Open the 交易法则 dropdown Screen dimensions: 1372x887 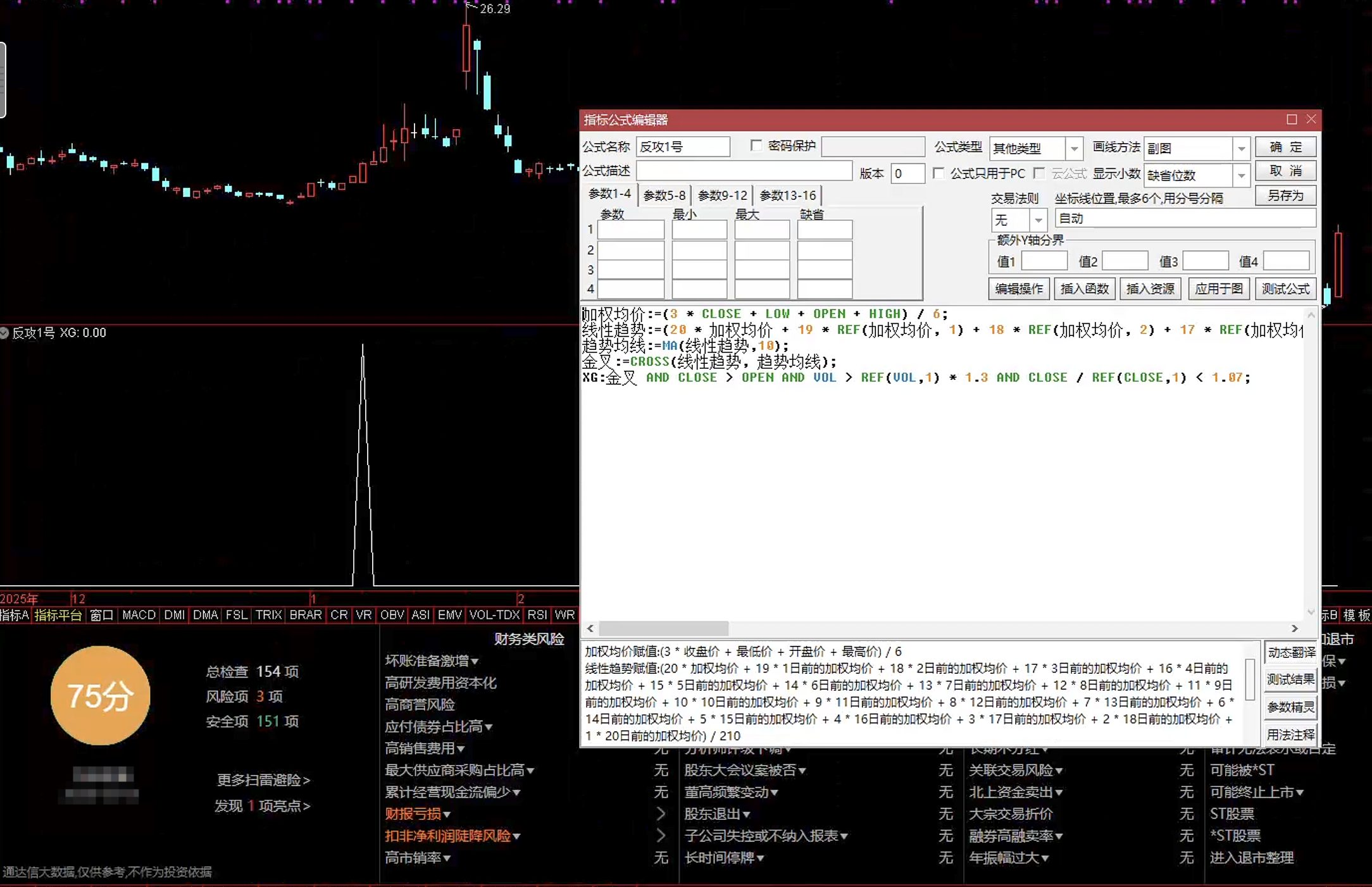[x=1038, y=220]
